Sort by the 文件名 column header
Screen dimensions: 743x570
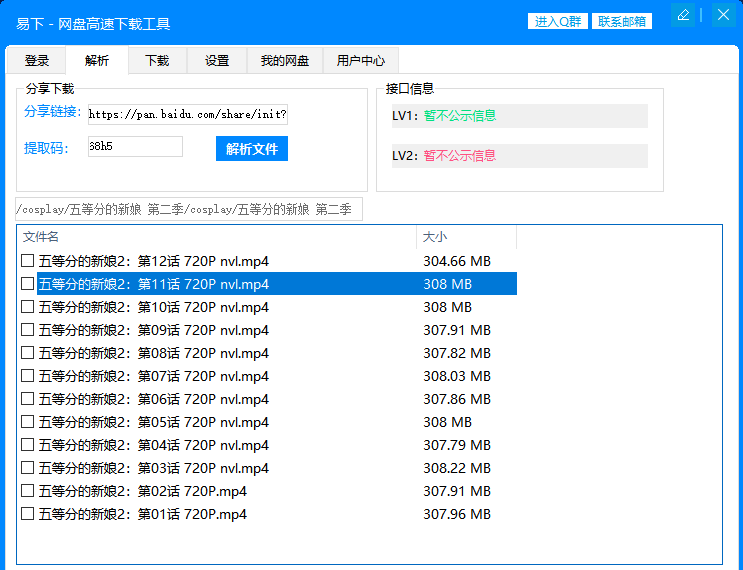point(217,237)
